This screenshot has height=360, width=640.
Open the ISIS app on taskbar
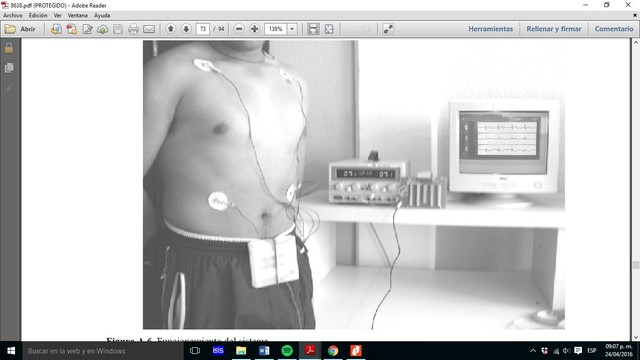218,351
